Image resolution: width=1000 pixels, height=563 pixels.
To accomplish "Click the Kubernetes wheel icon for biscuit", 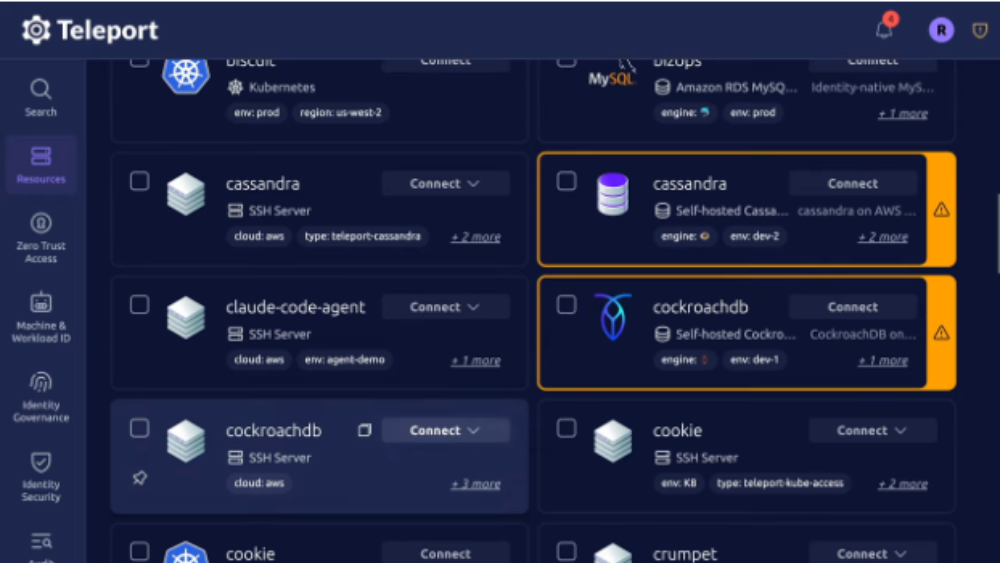I will pyautogui.click(x=186, y=75).
